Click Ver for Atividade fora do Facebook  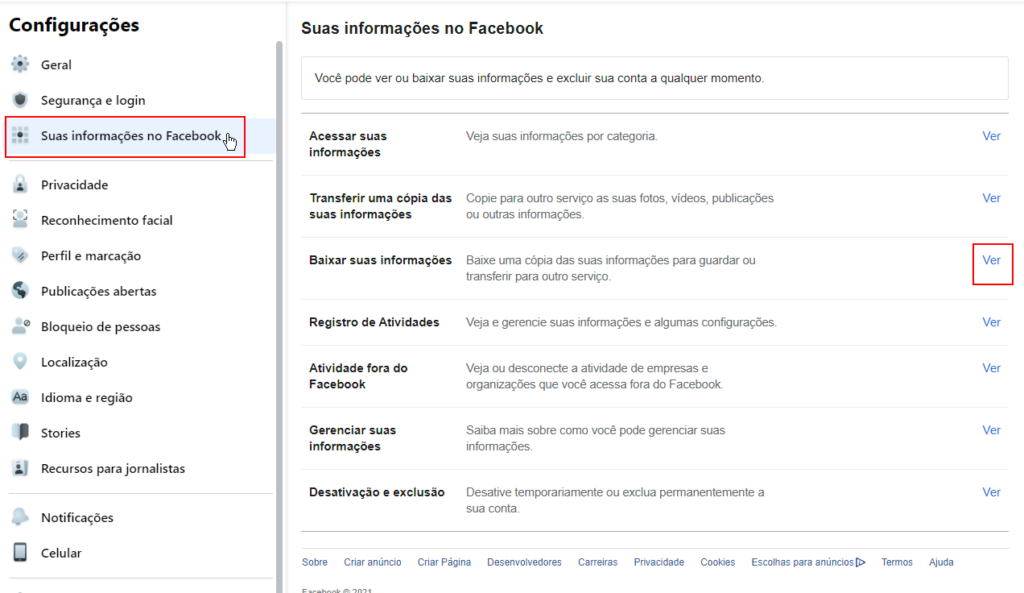[x=991, y=368]
